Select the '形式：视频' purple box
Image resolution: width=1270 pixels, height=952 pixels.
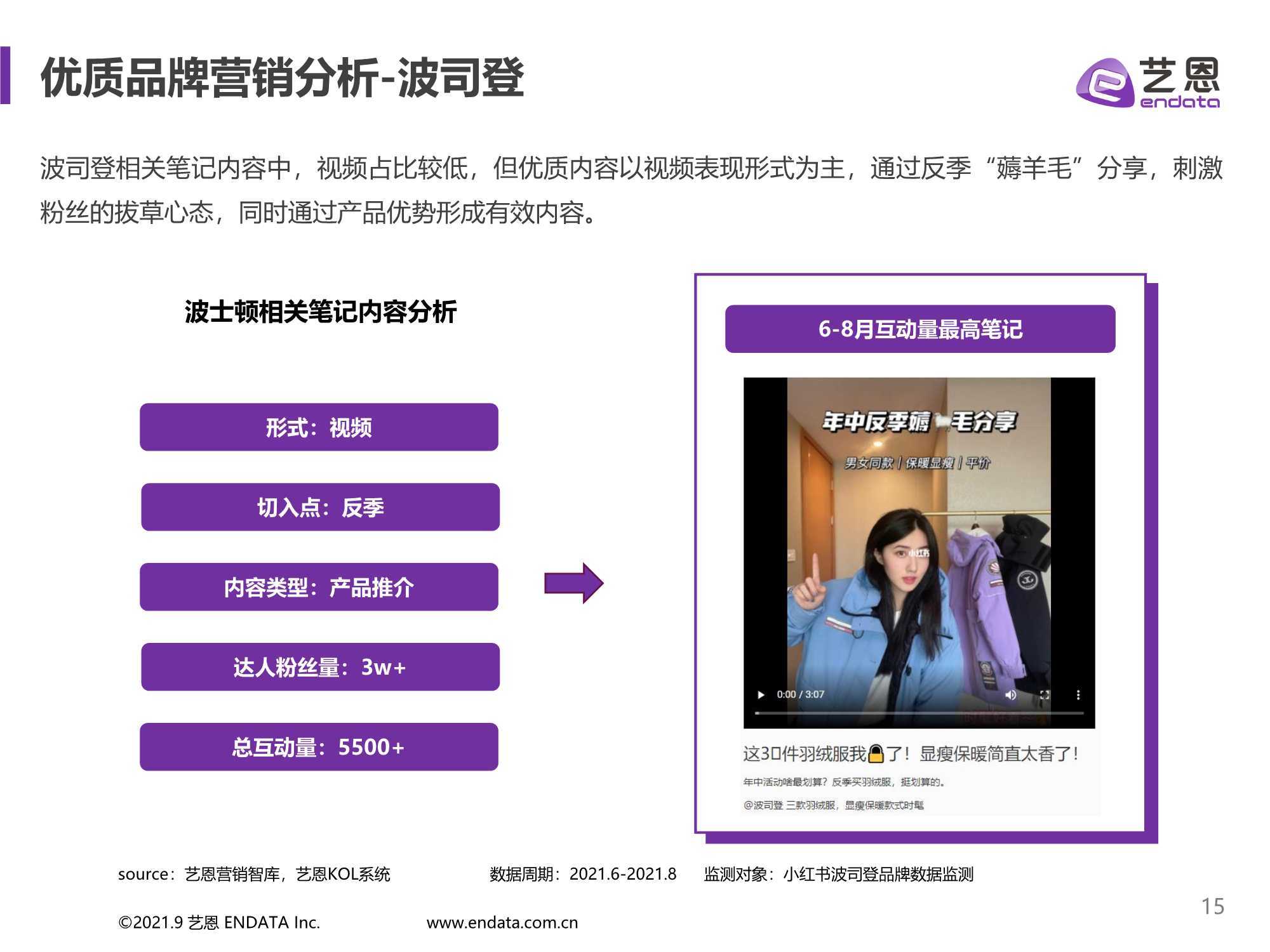coord(319,427)
